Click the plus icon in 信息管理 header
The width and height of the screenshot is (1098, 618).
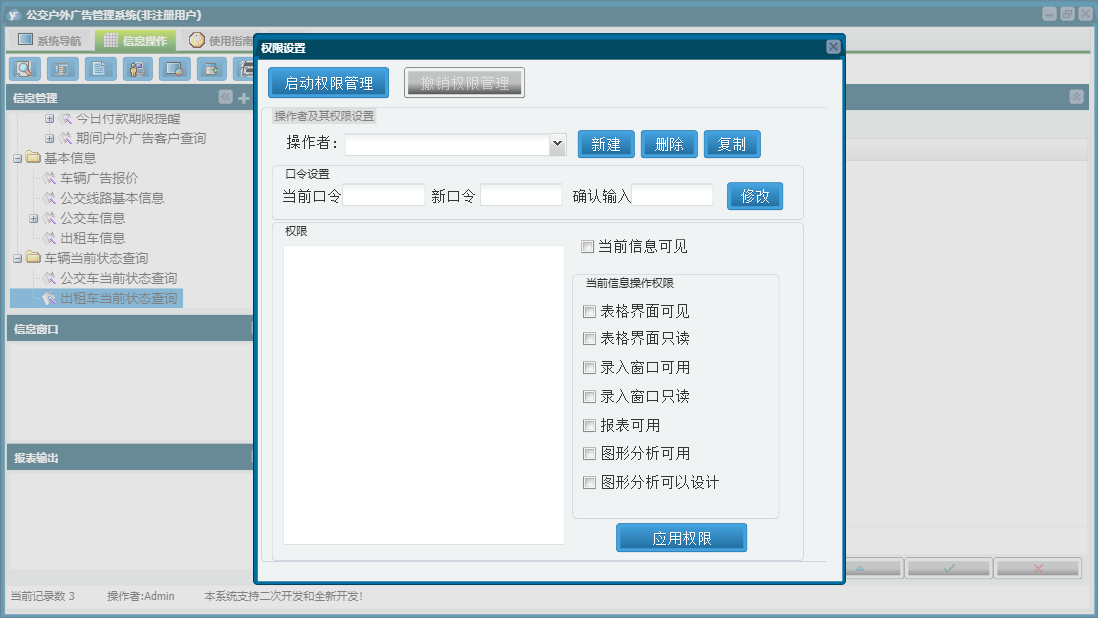pos(243,98)
